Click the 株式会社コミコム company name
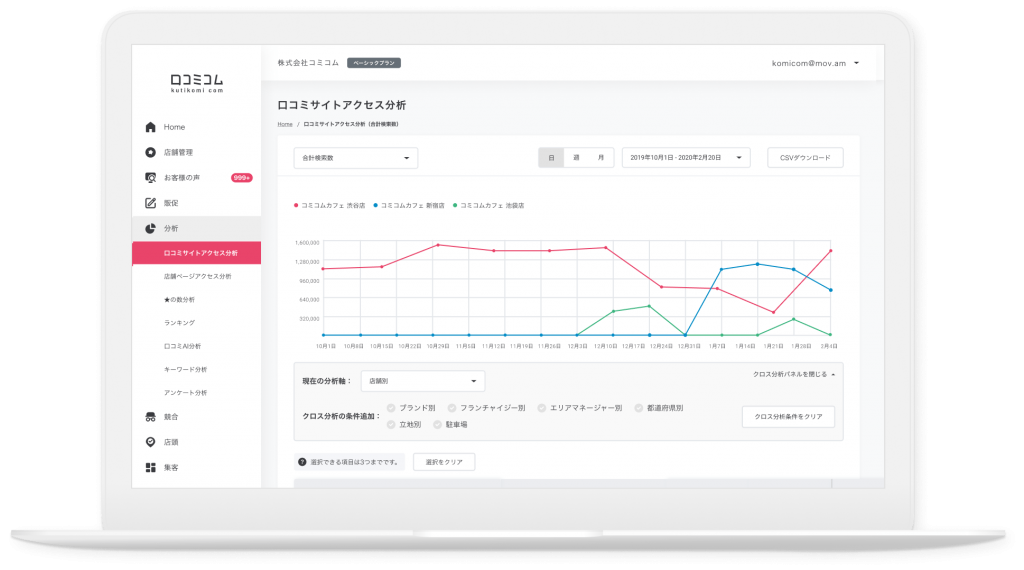The image size is (1024, 570). pyautogui.click(x=308, y=63)
